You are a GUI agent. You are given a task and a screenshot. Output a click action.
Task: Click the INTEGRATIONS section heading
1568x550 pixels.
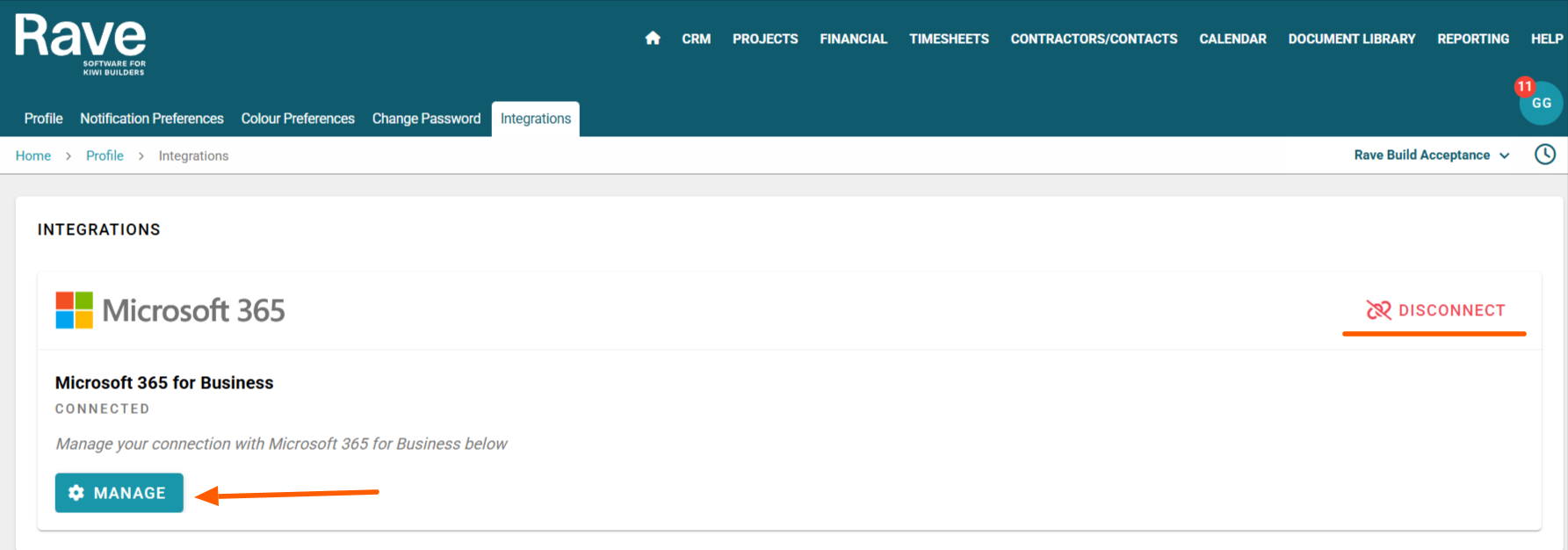(99, 229)
